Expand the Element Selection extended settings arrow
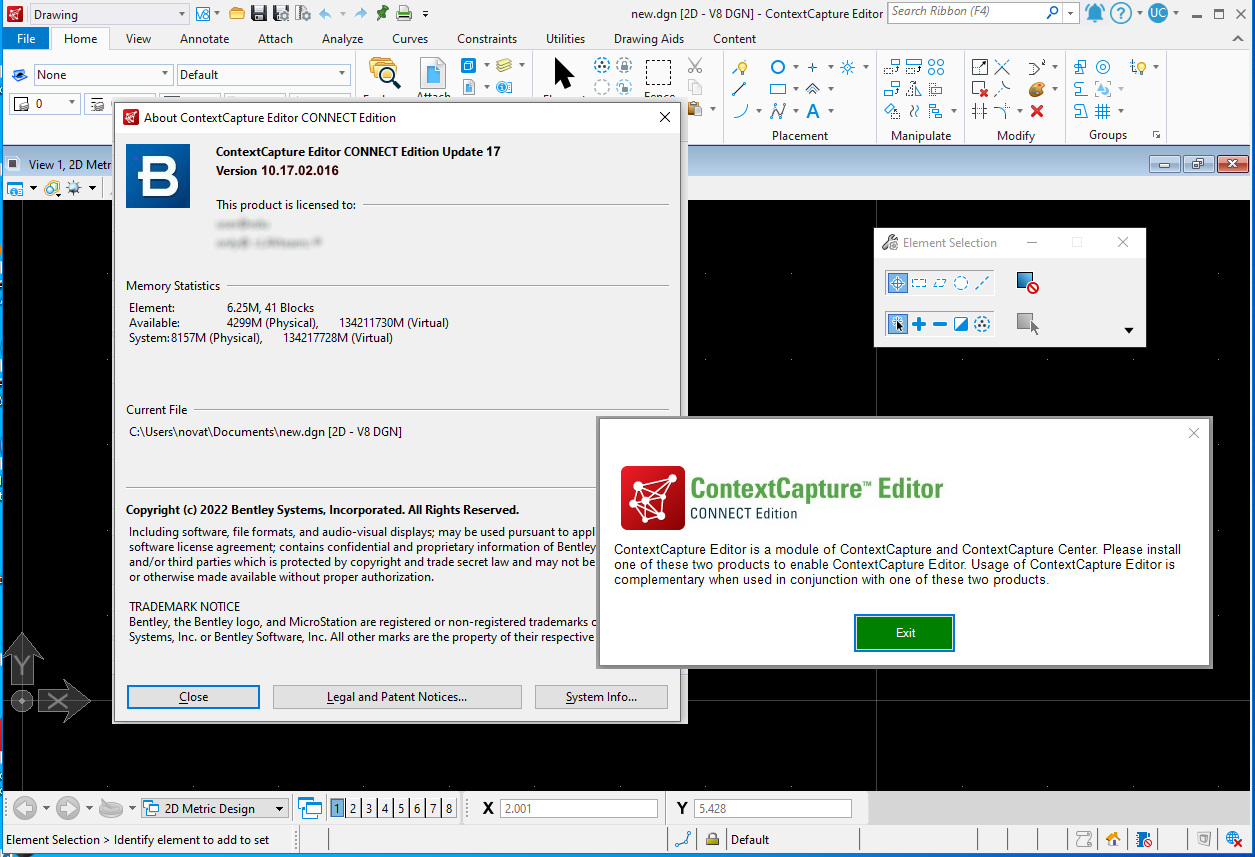Viewport: 1255px width, 857px height. (1129, 331)
